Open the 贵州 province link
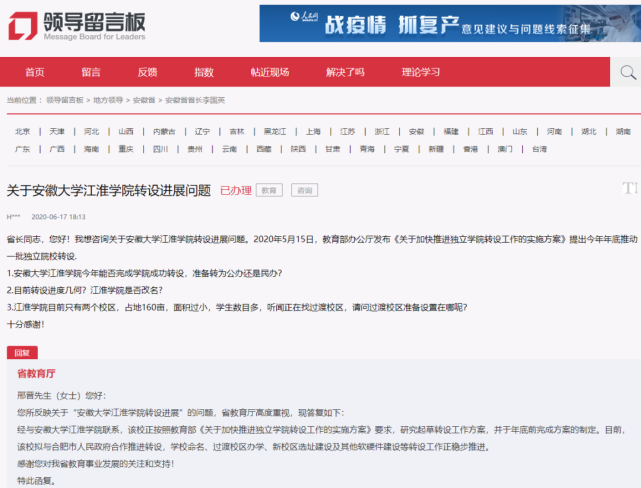This screenshot has width=641, height=488. pos(195,149)
